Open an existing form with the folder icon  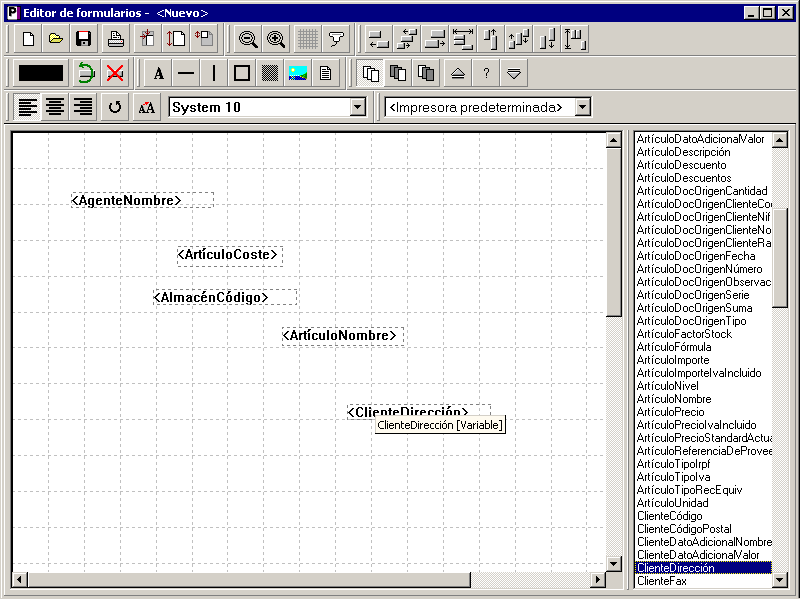pyautogui.click(x=56, y=39)
